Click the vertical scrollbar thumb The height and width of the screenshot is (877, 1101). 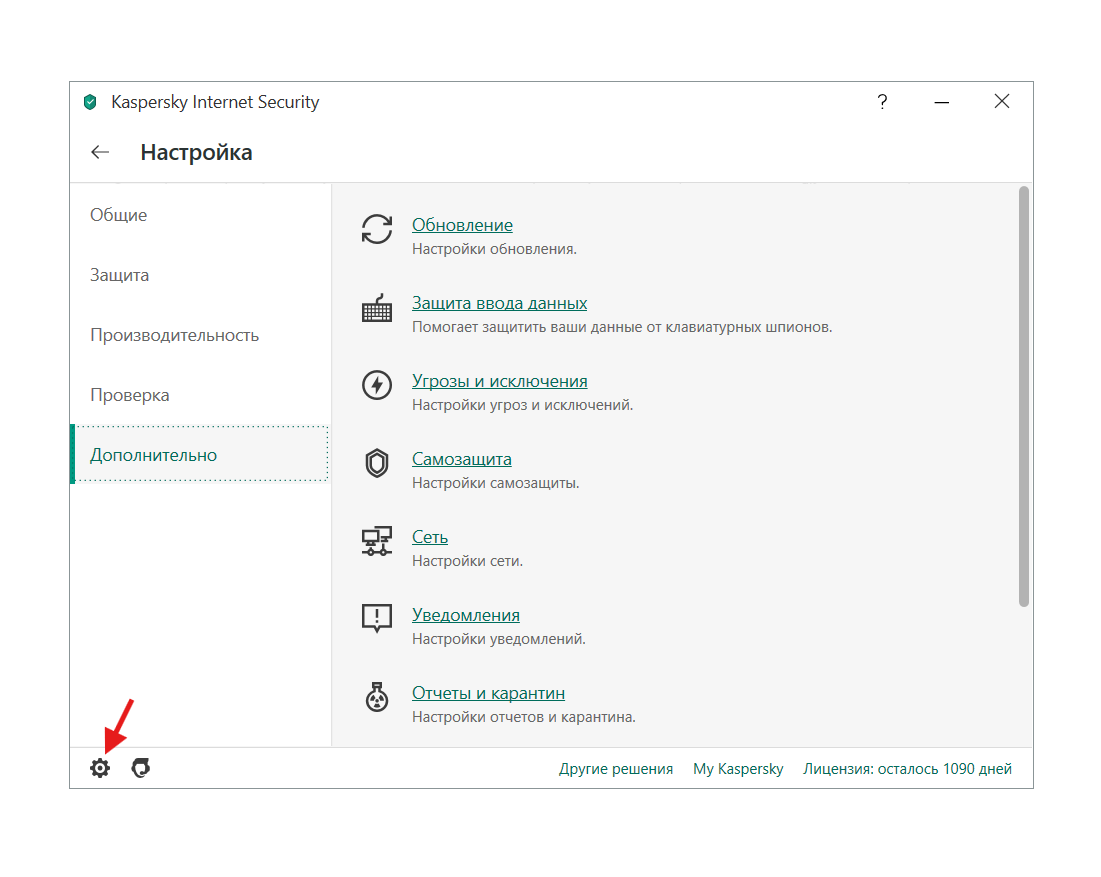click(x=1024, y=397)
